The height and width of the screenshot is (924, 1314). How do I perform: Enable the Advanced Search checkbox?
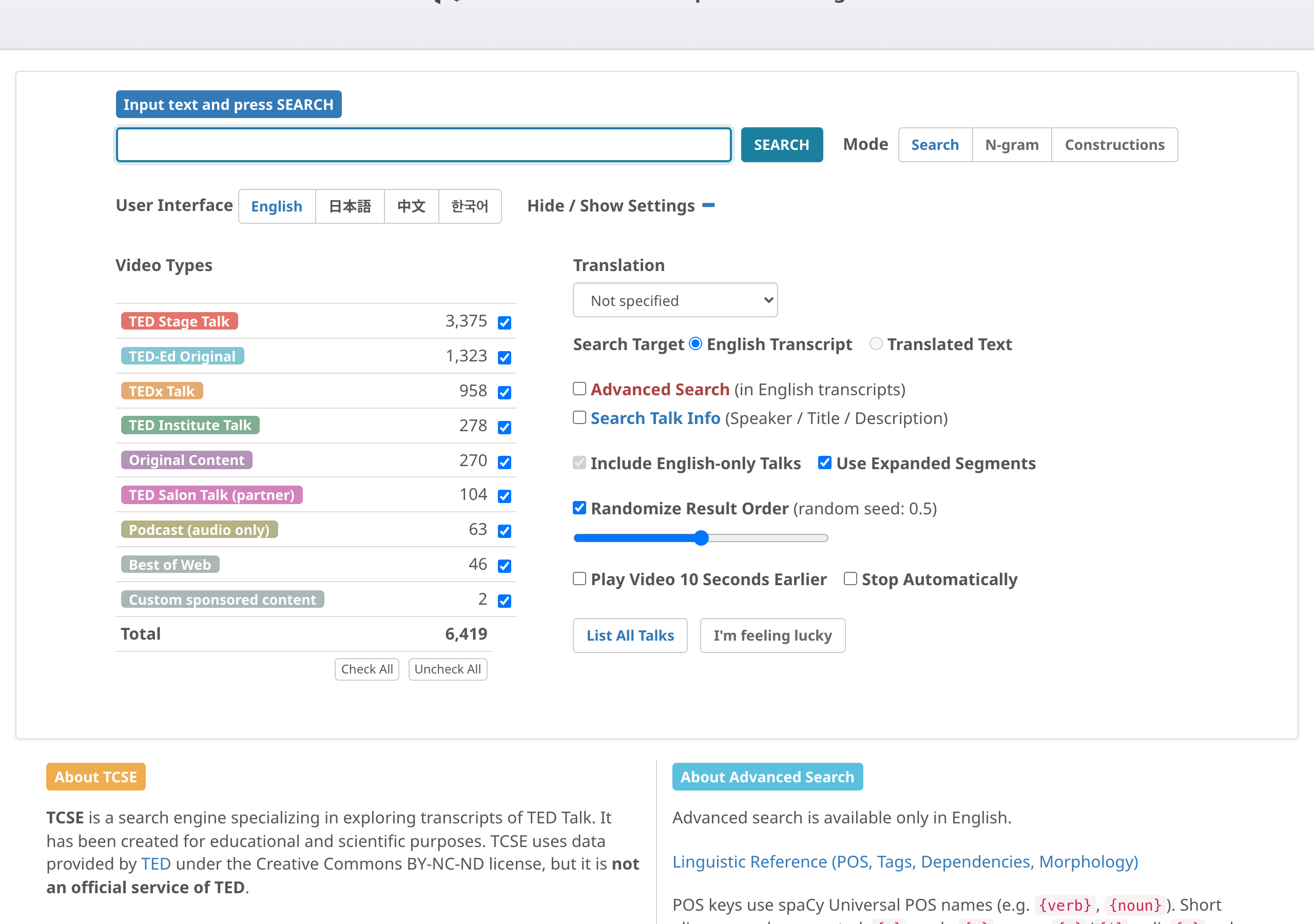tap(579, 389)
